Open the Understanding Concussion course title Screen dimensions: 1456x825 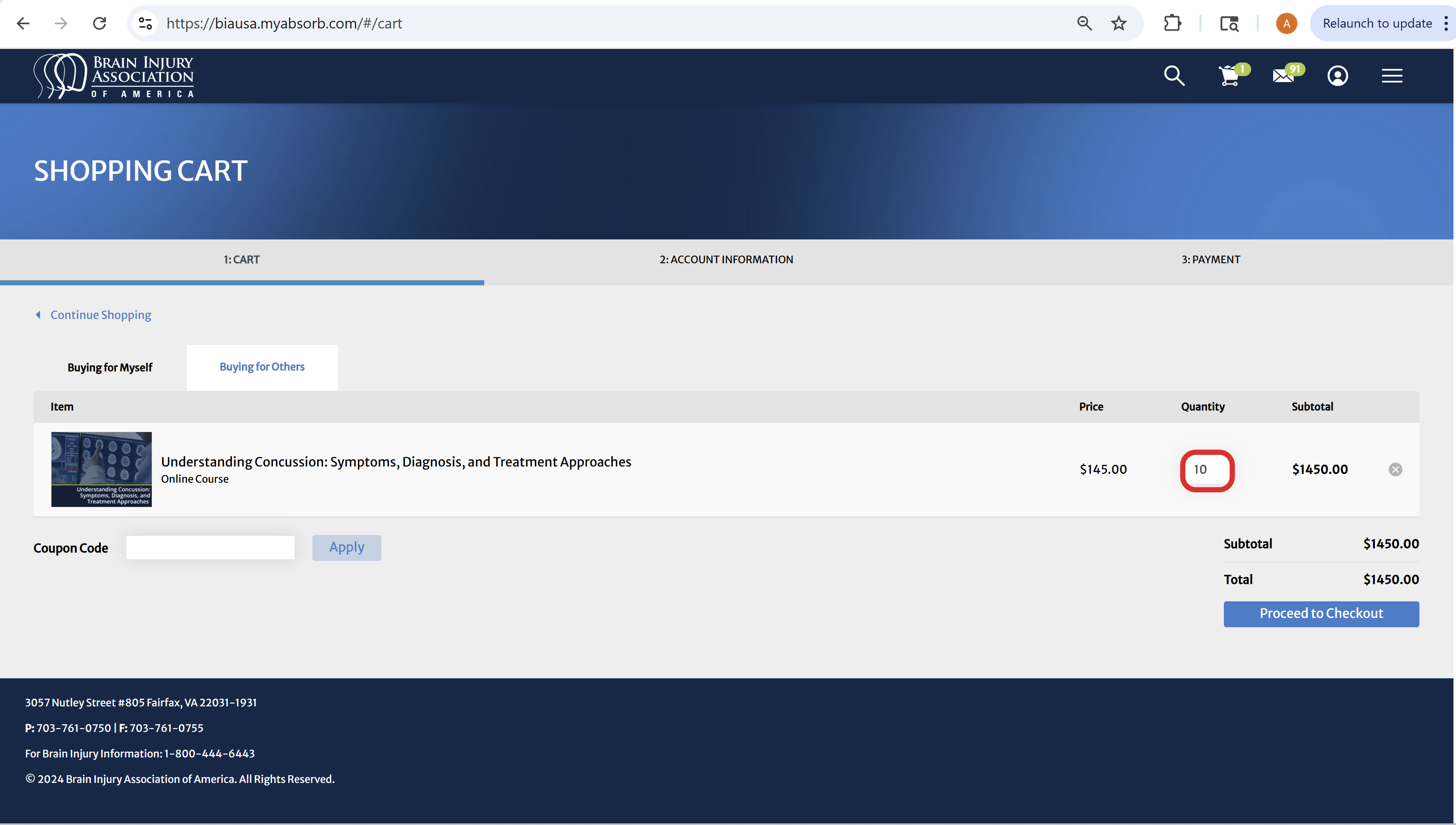point(396,462)
